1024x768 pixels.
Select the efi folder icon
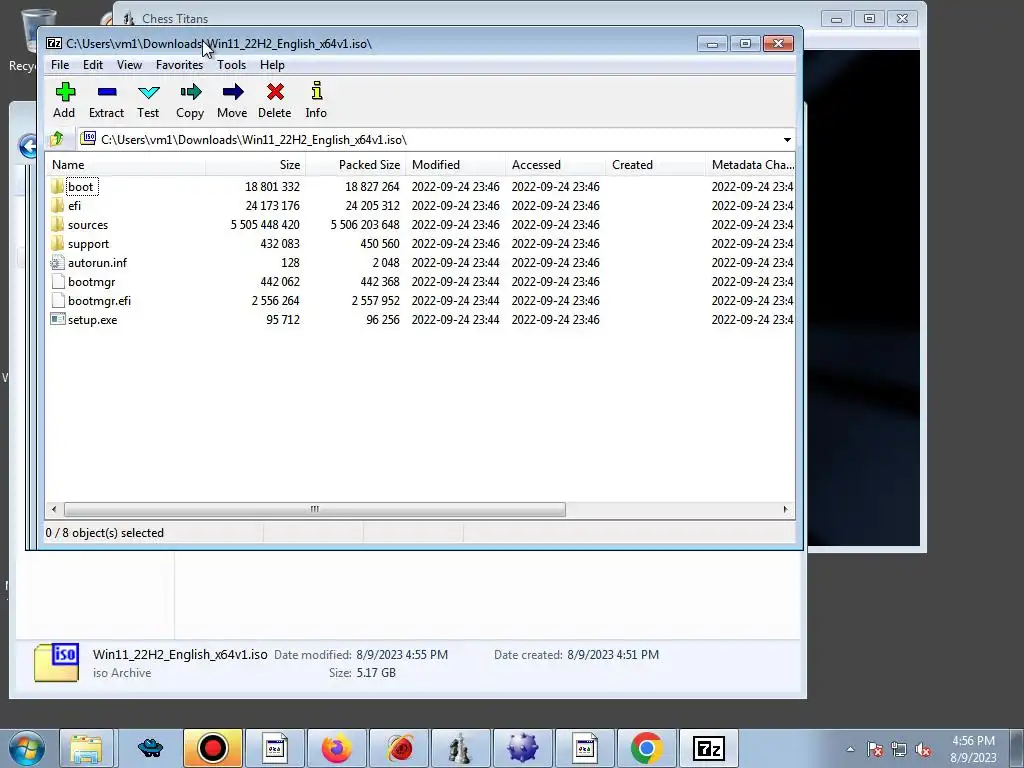(x=57, y=206)
